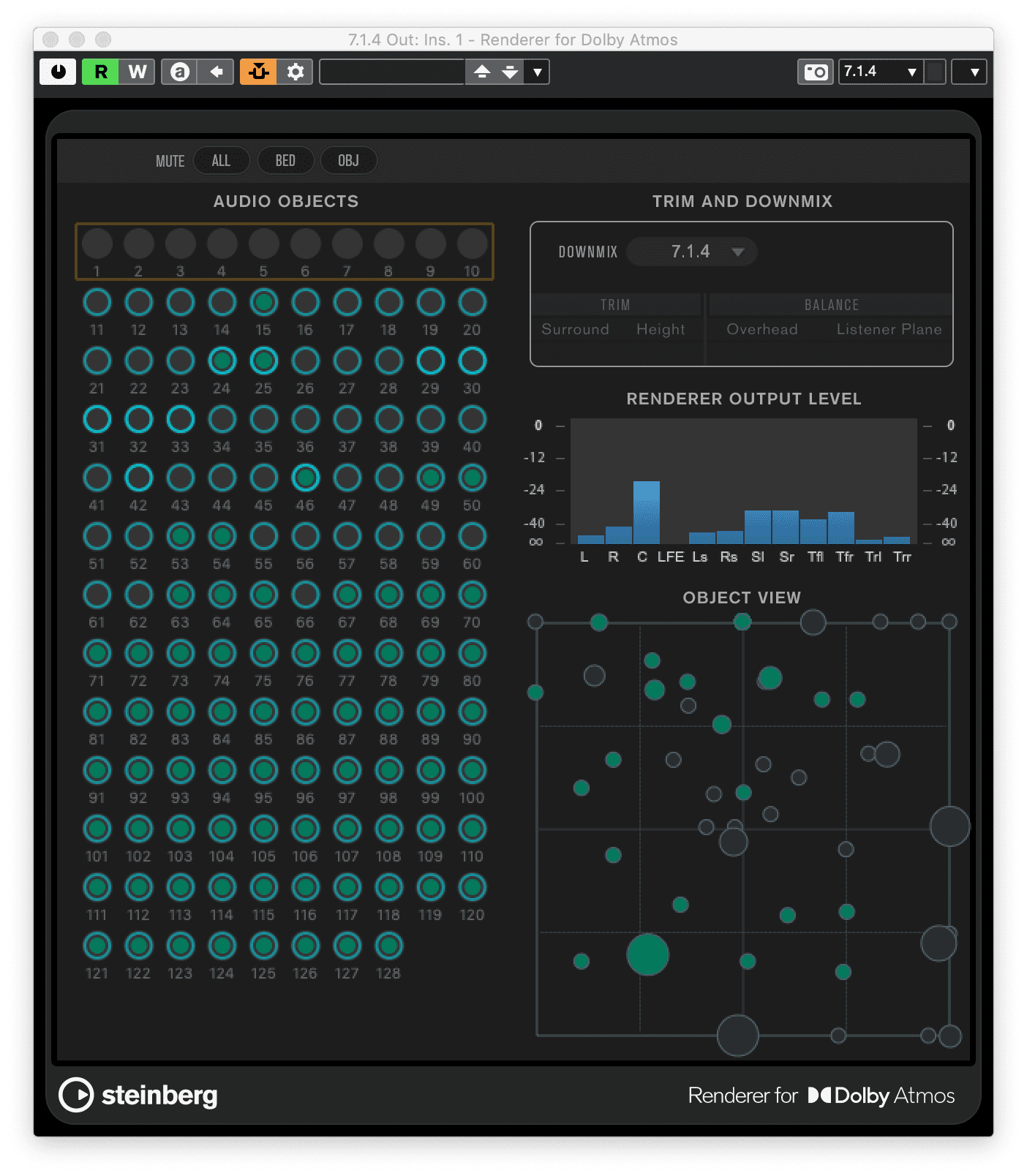The image size is (1027, 1176).
Task: Select bed channel circle 10
Action: pyautogui.click(x=472, y=244)
